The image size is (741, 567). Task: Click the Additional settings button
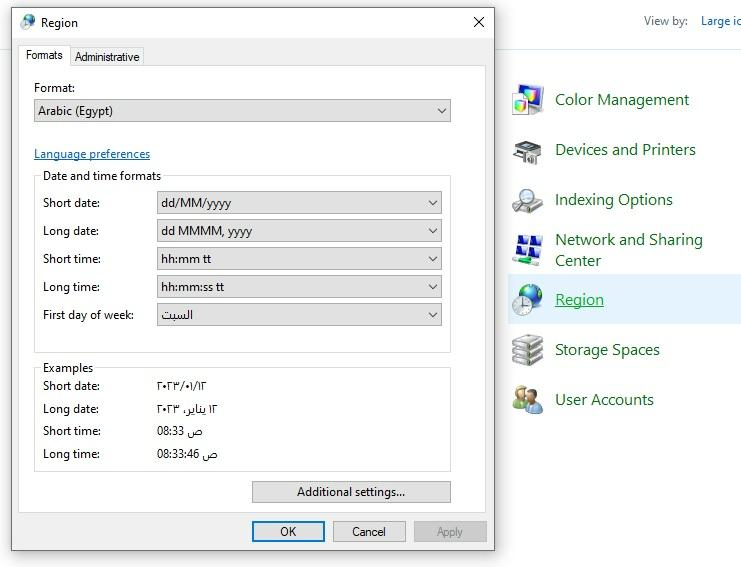[x=351, y=492]
